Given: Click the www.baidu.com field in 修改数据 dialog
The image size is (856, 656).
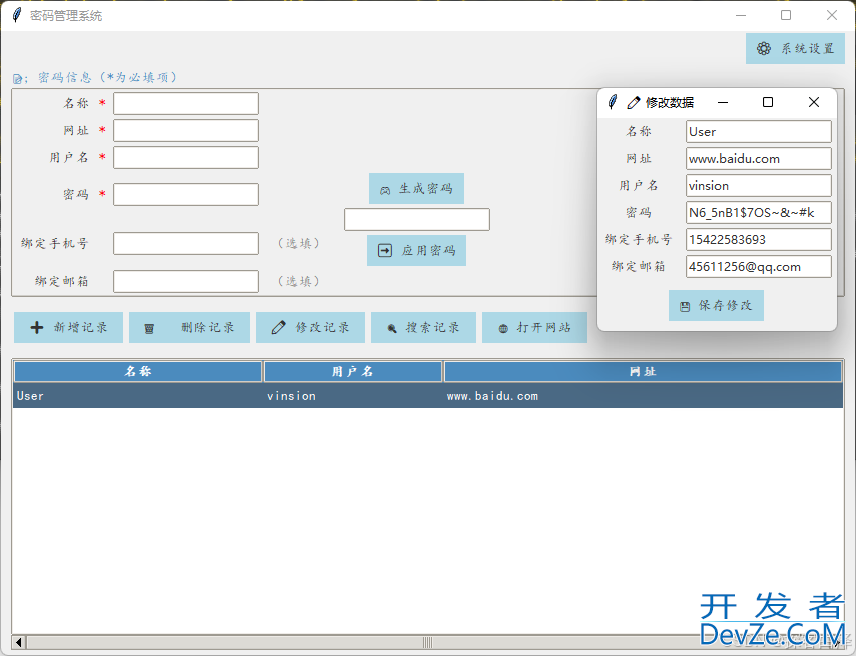Looking at the screenshot, I should coord(758,159).
